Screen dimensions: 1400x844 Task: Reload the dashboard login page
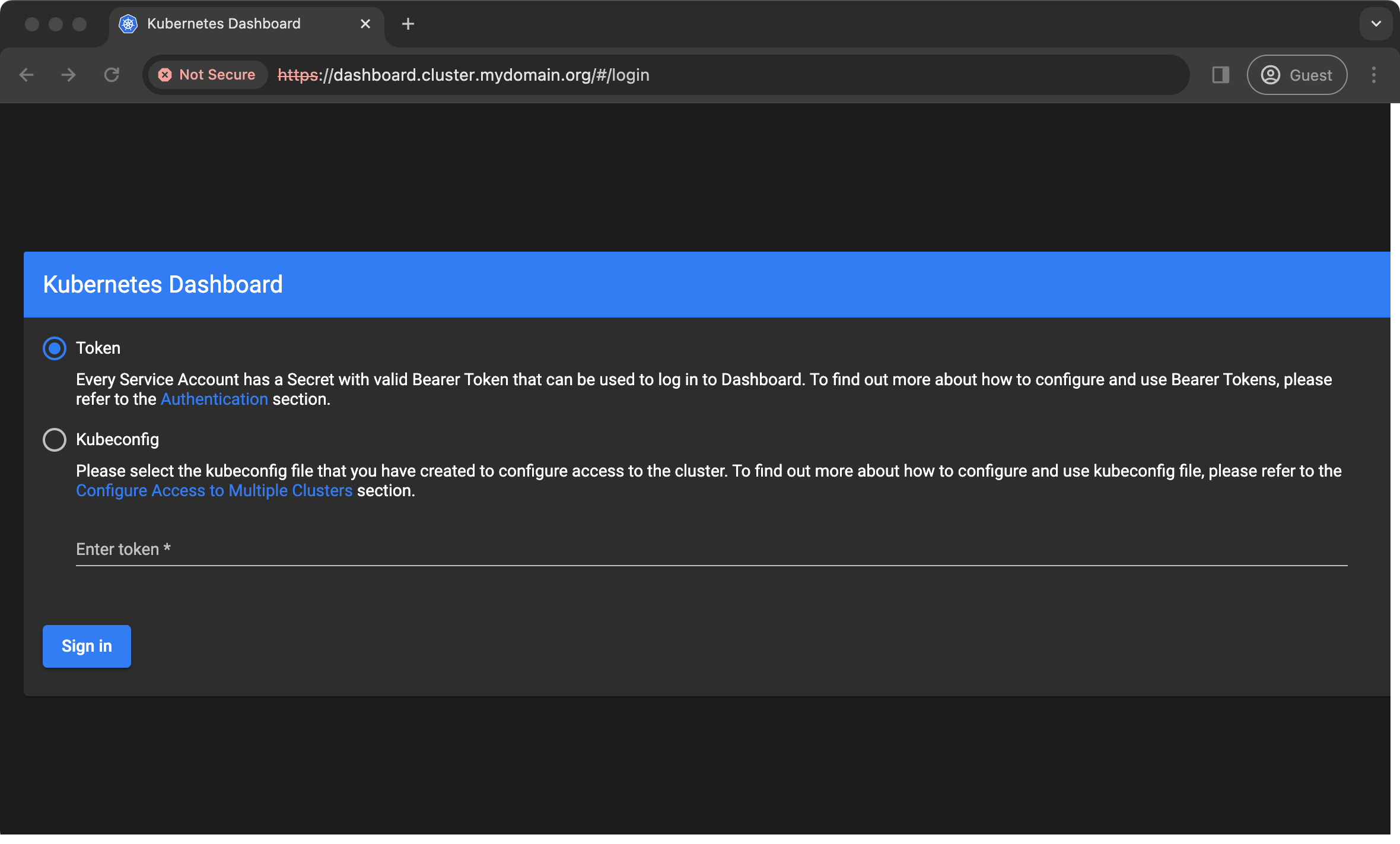(x=112, y=75)
